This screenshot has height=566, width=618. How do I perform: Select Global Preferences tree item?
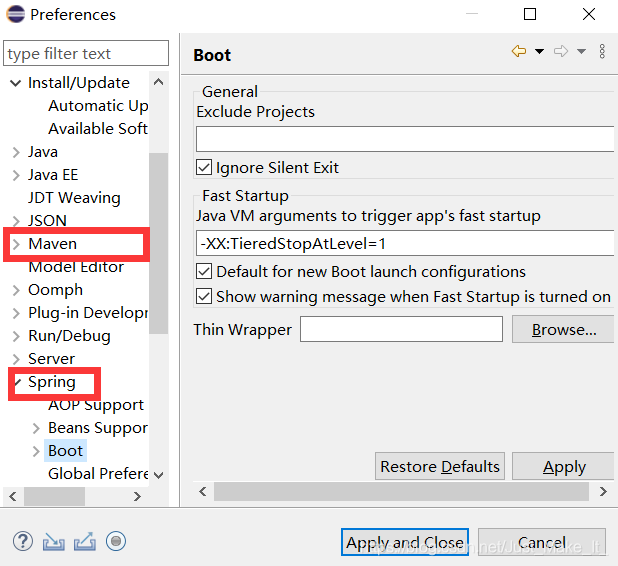98,473
